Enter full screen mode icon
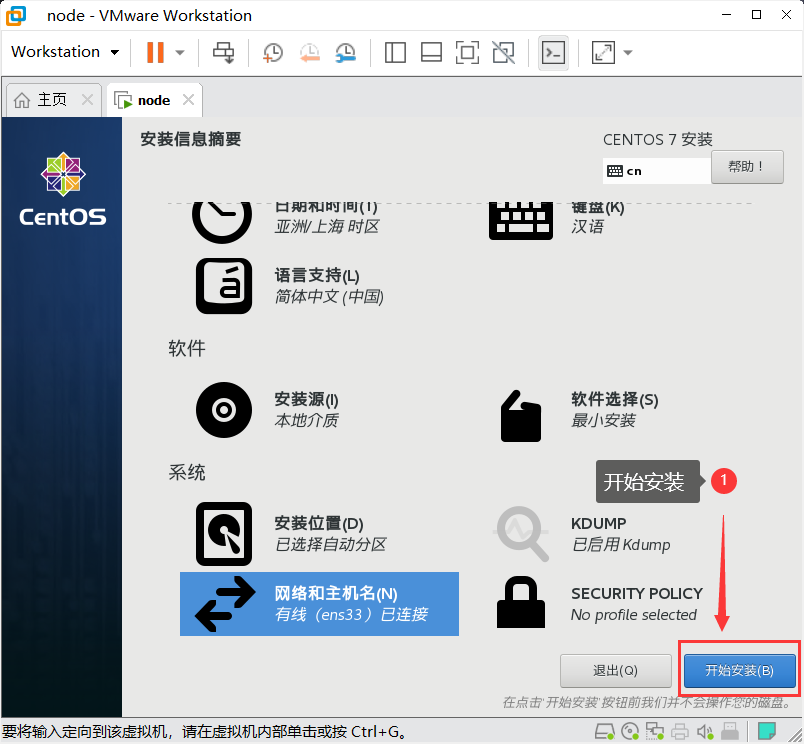 pyautogui.click(x=467, y=52)
